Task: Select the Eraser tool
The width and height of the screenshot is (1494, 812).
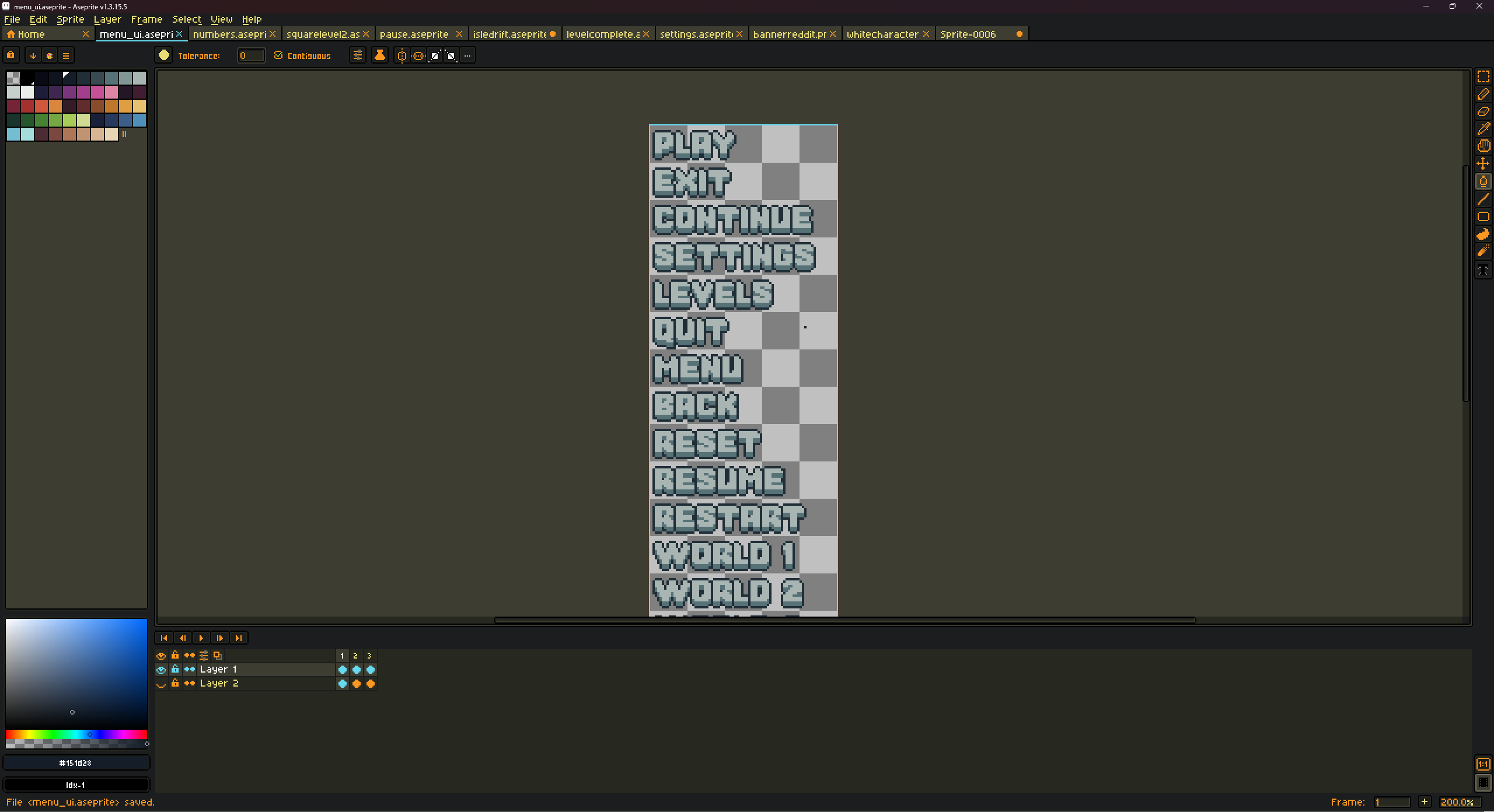Action: (1483, 111)
